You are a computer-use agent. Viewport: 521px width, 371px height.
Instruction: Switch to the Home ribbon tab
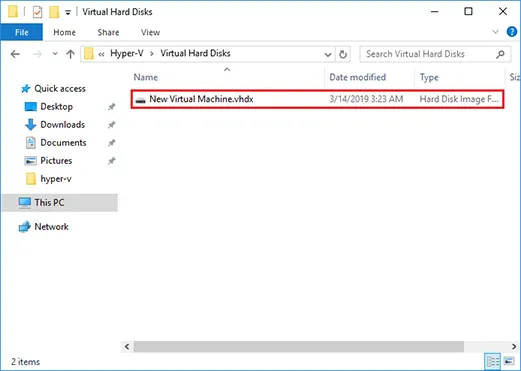pos(64,32)
